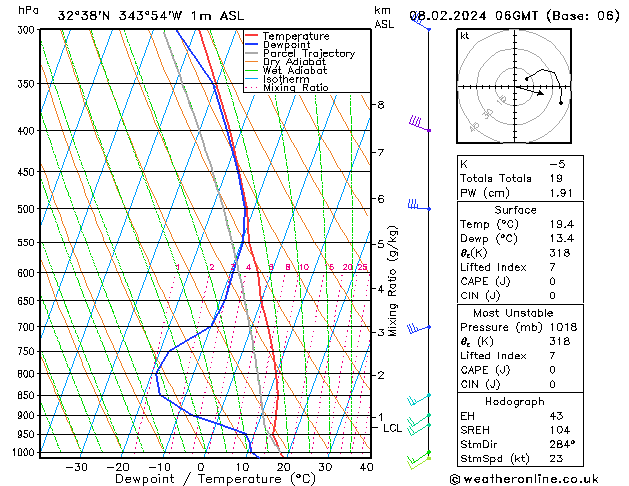Screen dimensions: 629x486
Task: Select the Wet Adiabat legend entry
Action: click(292, 70)
